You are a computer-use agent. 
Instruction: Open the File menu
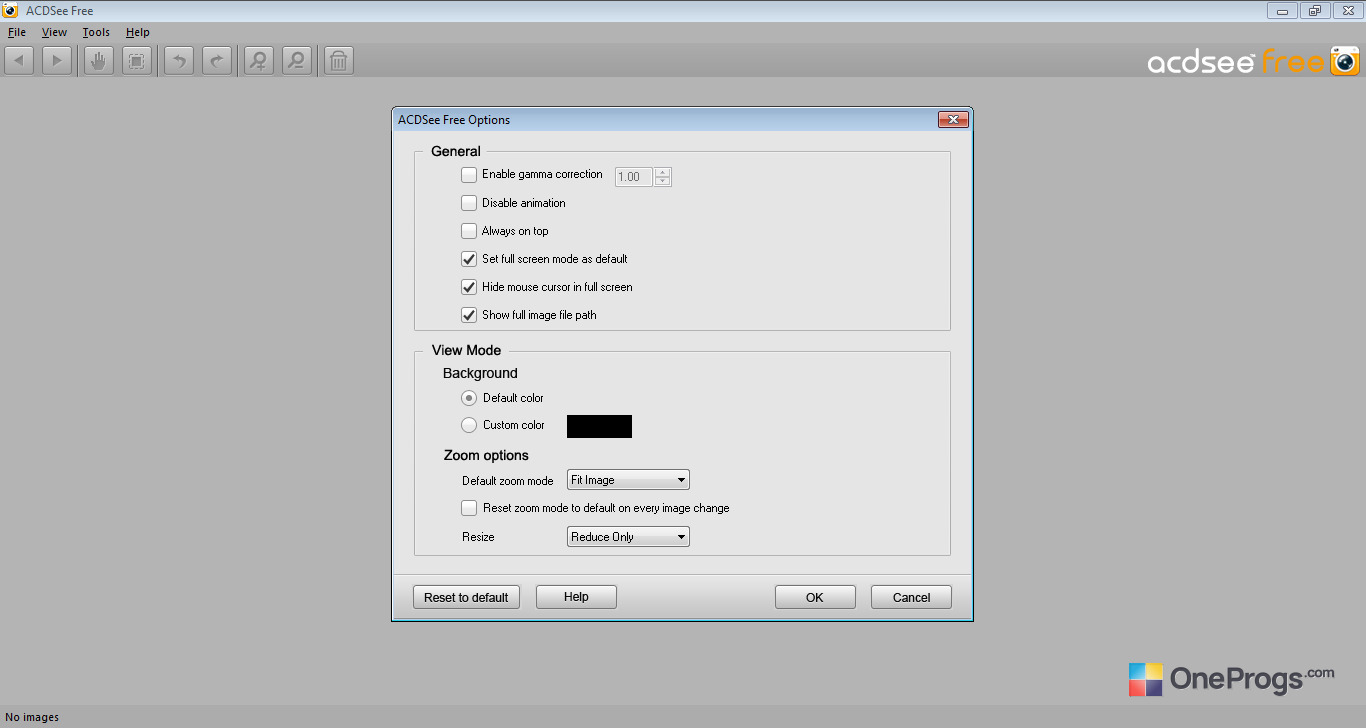click(x=17, y=32)
